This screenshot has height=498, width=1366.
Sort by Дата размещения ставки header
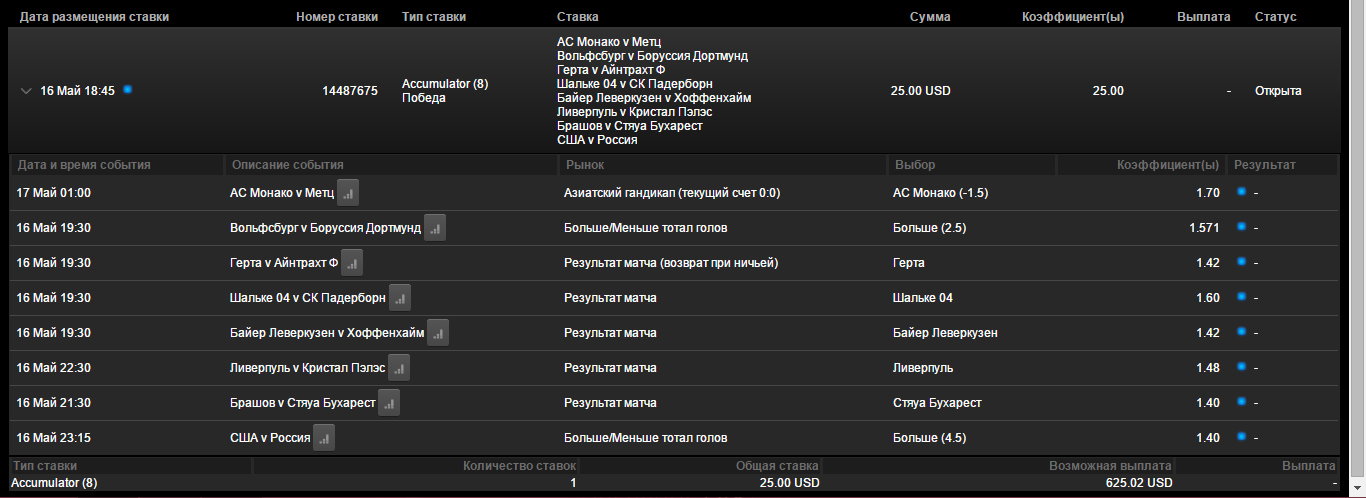94,17
